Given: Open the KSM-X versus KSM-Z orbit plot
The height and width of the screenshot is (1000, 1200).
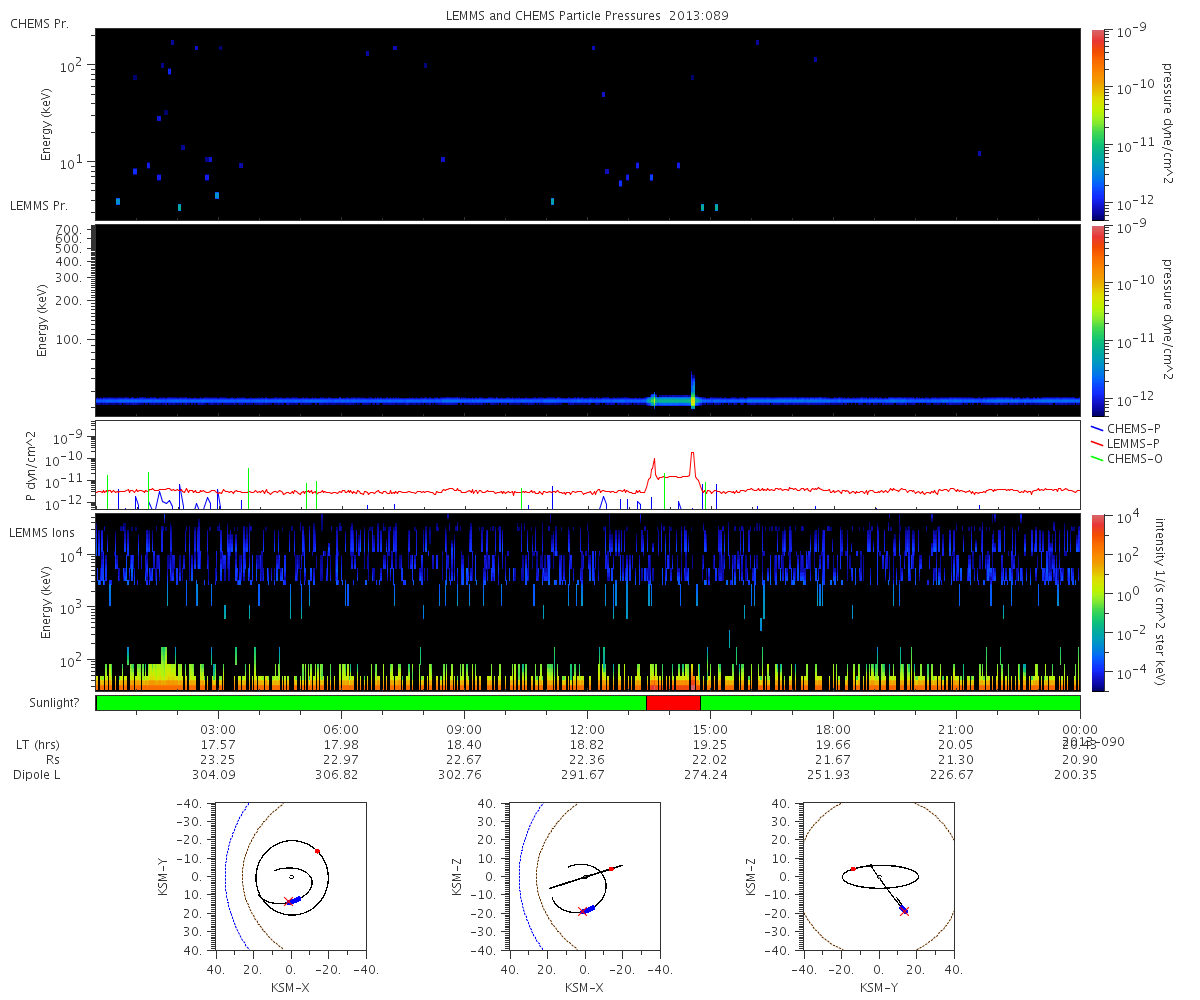Looking at the screenshot, I should click(x=584, y=876).
